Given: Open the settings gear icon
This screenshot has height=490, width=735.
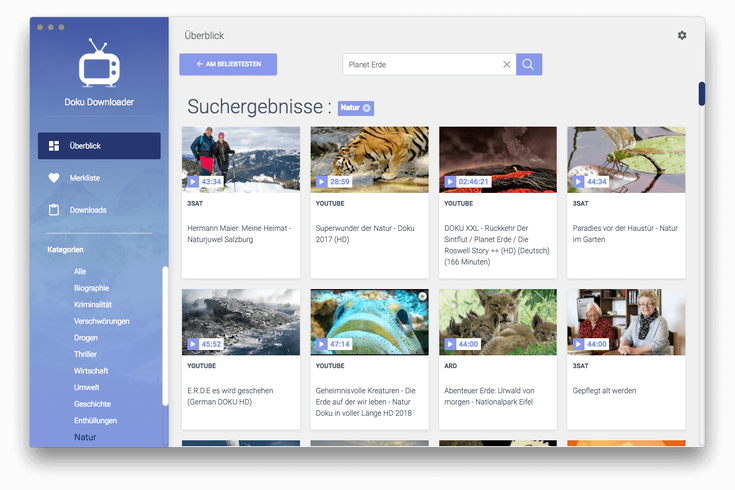Looking at the screenshot, I should (x=682, y=35).
